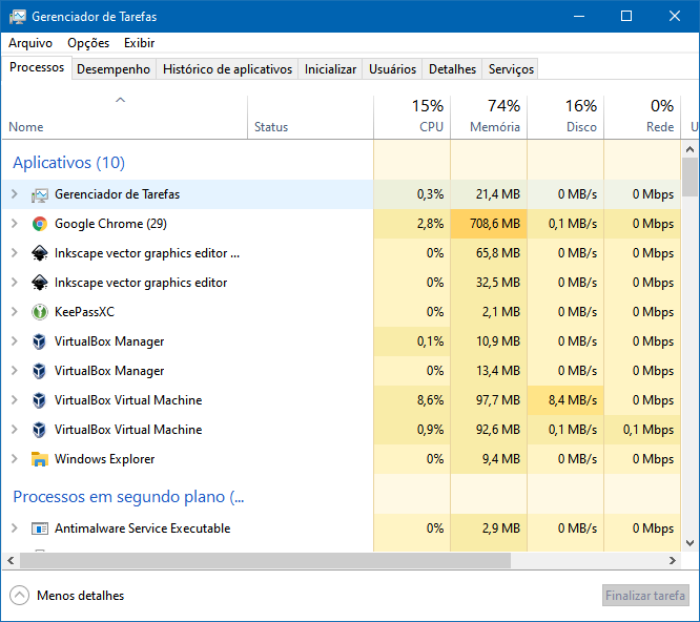Viewport: 700px width, 622px height.
Task: Switch to the Serviços tab
Action: pyautogui.click(x=511, y=69)
